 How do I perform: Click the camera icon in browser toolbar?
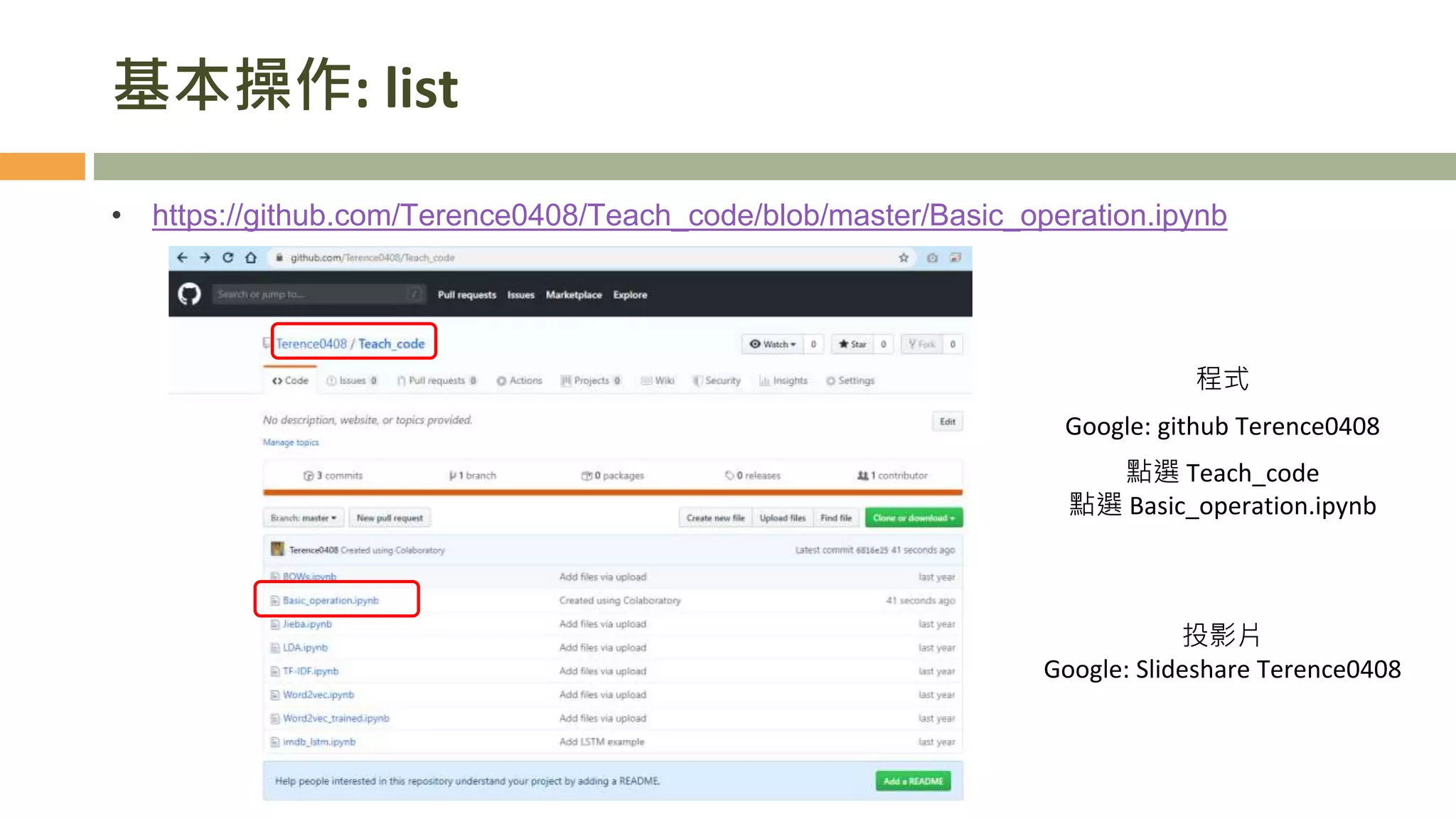coord(932,257)
